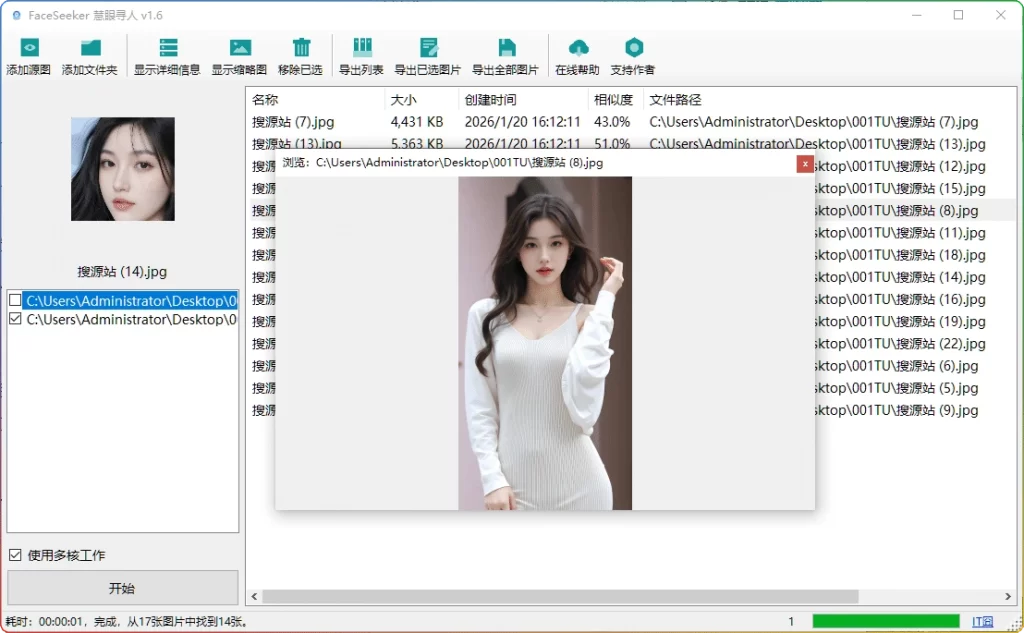The height and width of the screenshot is (633, 1024).
Task: Click the 支持作者 support author icon
Action: pos(635,47)
